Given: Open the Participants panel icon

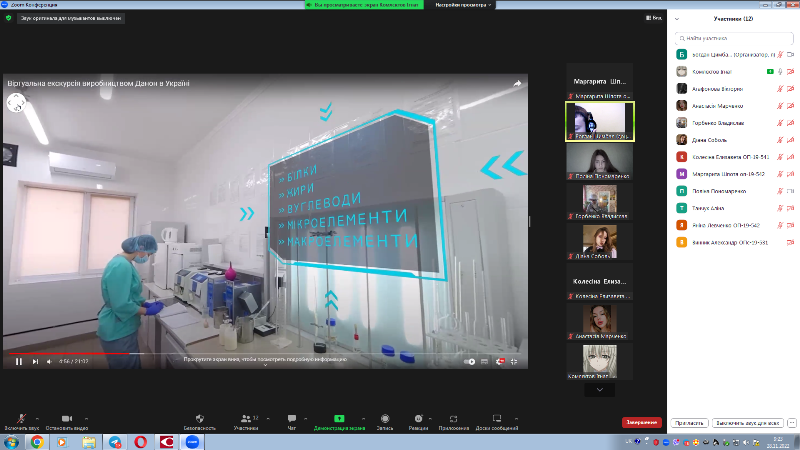Looking at the screenshot, I should [x=245, y=418].
